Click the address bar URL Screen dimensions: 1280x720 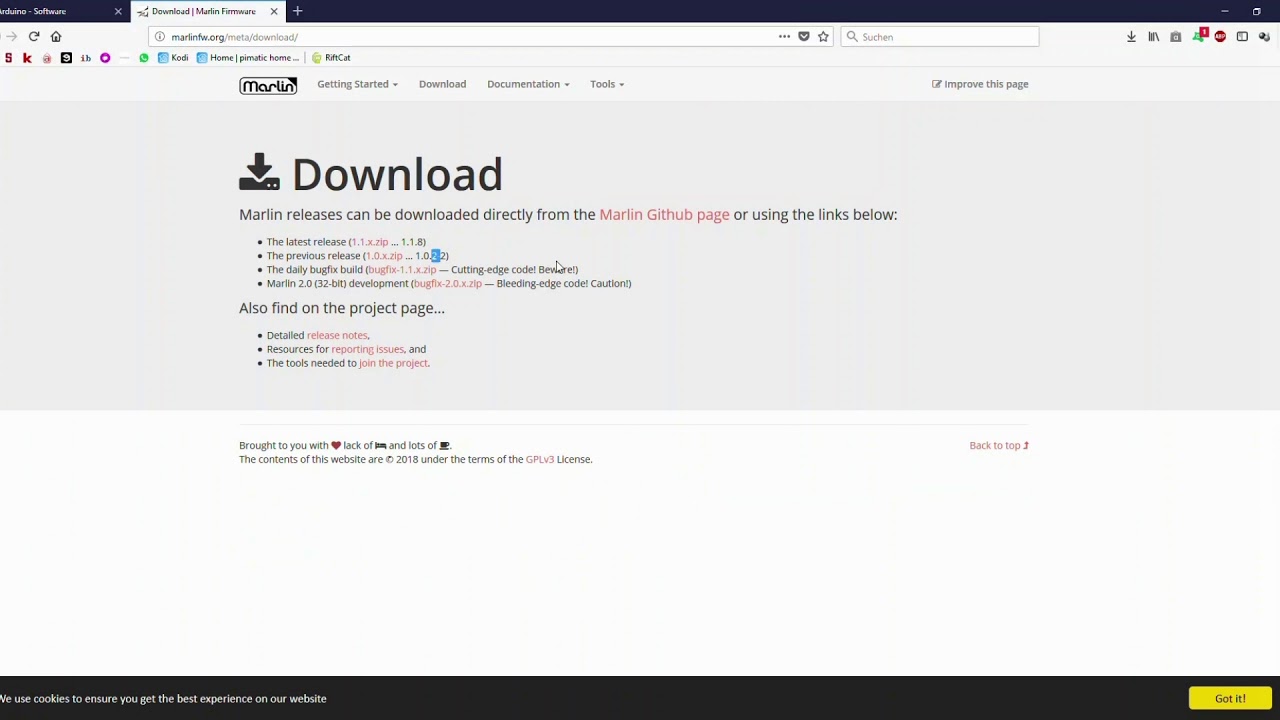234,37
